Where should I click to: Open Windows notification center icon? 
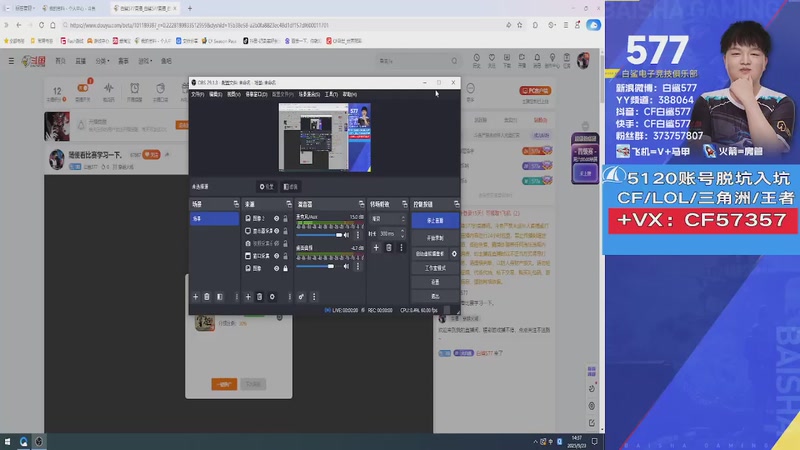click(x=594, y=441)
